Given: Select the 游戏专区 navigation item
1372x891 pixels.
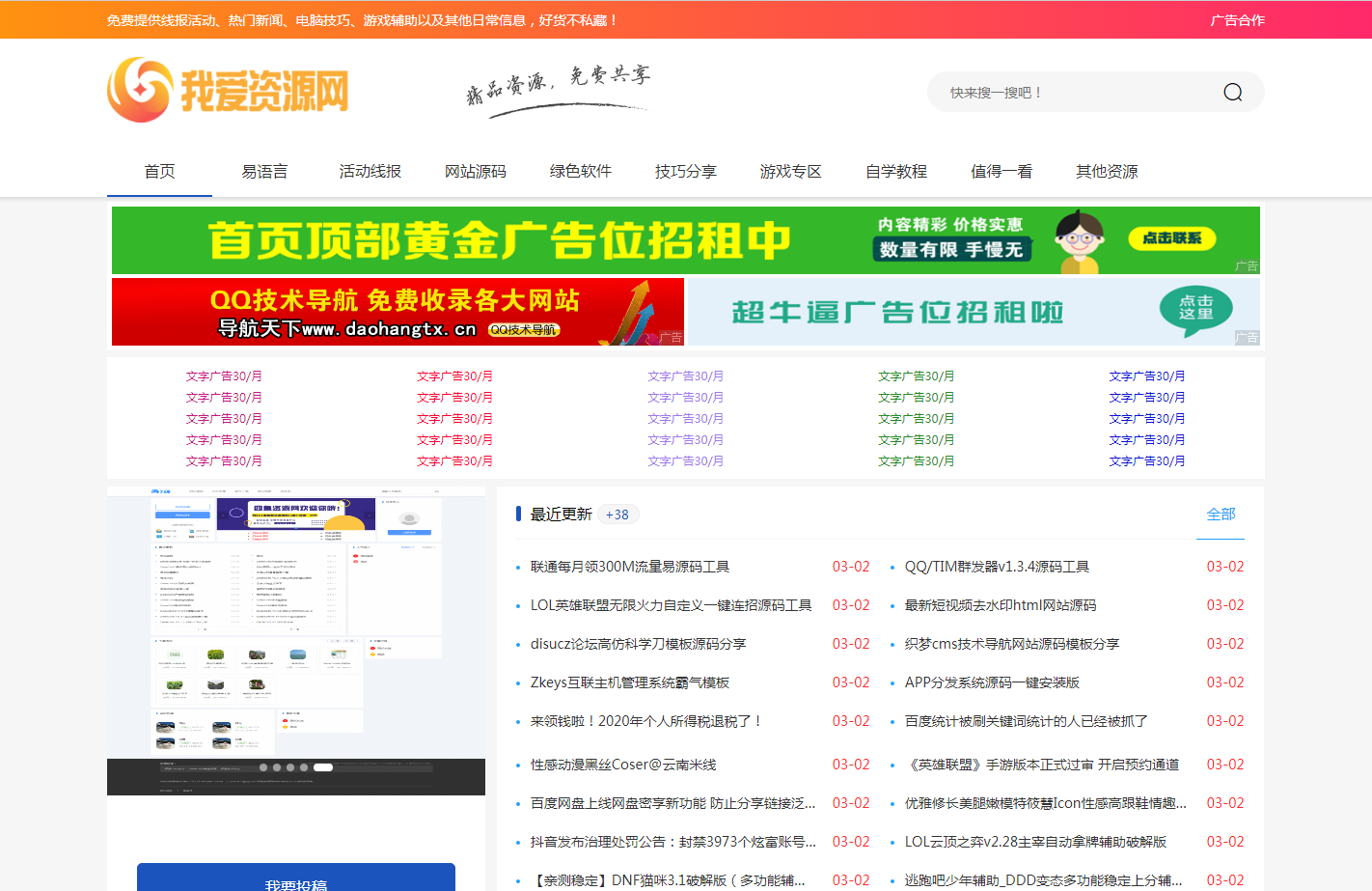Looking at the screenshot, I should [x=790, y=171].
